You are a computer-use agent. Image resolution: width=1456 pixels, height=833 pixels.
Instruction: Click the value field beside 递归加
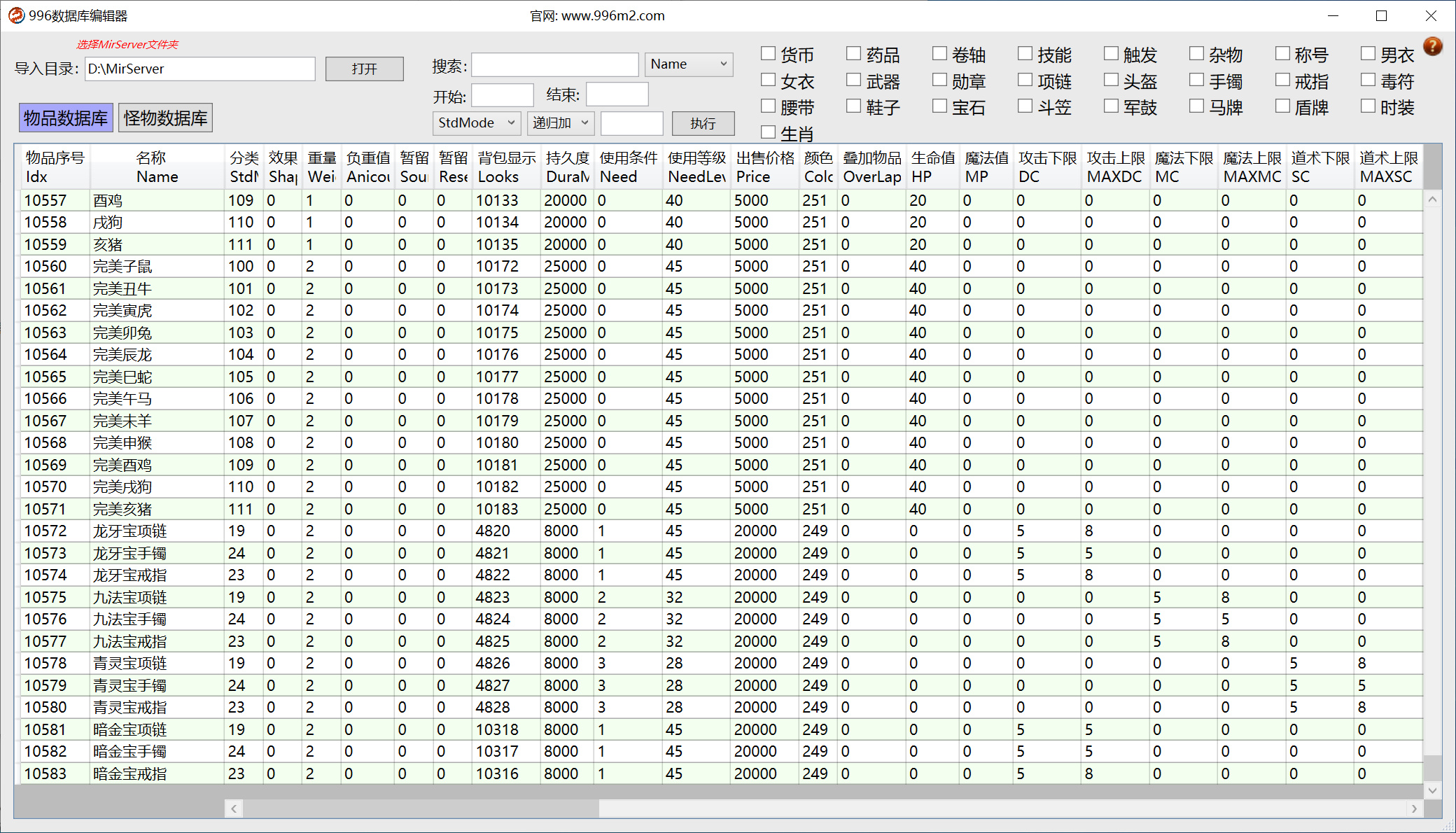632,123
